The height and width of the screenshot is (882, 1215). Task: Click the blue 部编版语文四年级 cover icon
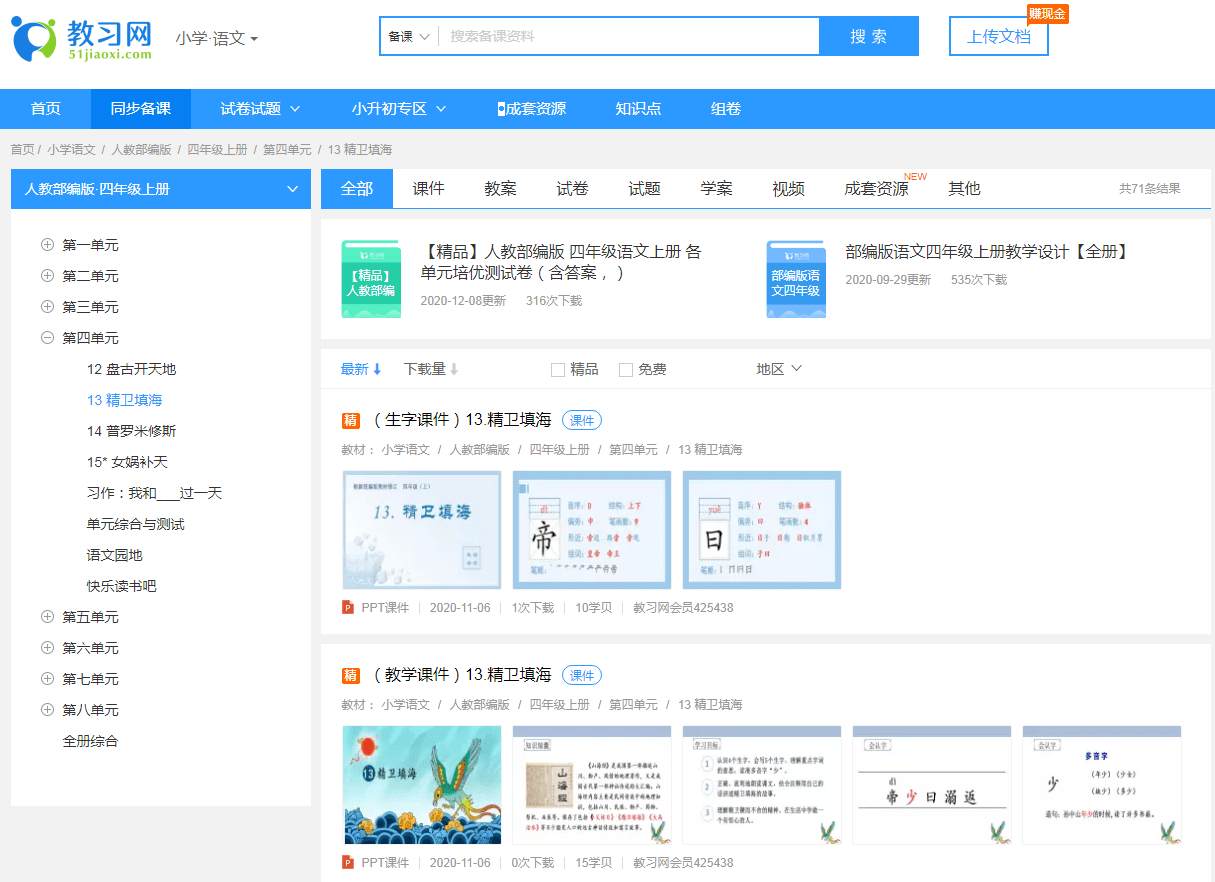(795, 280)
